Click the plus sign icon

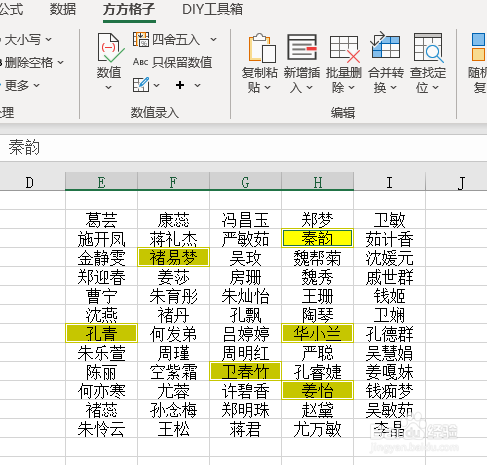[180, 85]
